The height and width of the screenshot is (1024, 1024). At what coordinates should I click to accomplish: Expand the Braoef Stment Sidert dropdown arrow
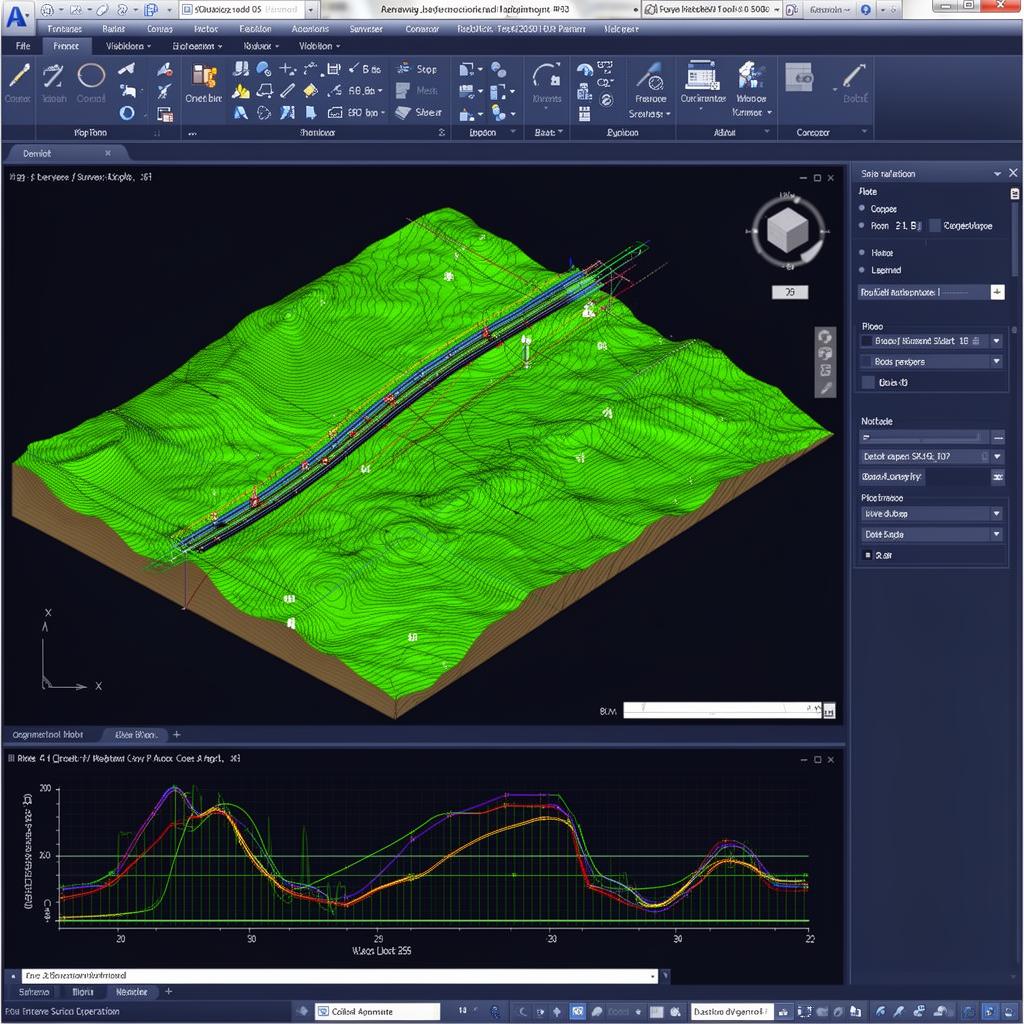pyautogui.click(x=997, y=341)
